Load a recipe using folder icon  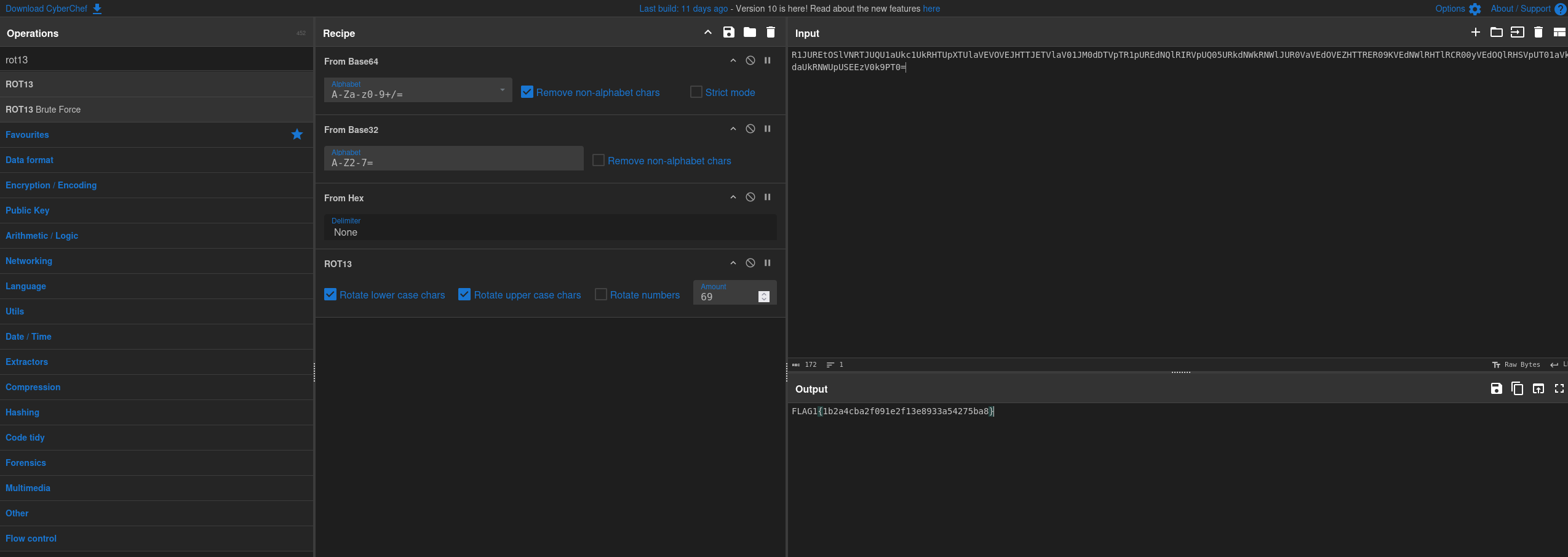[x=749, y=33]
